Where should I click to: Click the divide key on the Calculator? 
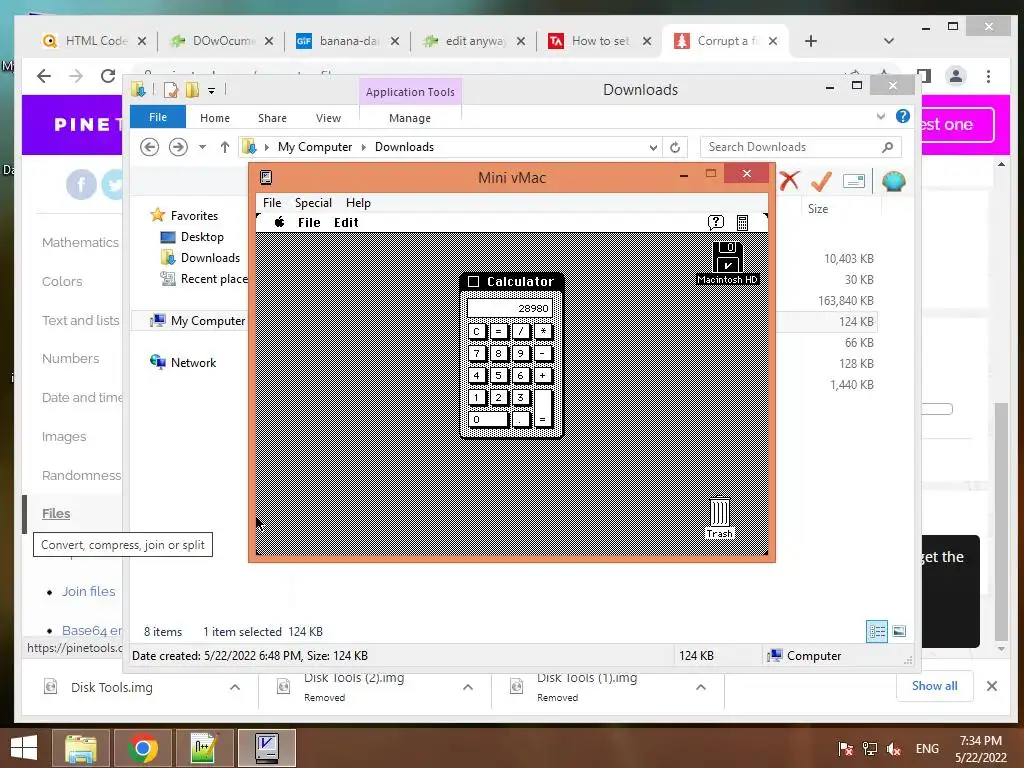tap(520, 331)
